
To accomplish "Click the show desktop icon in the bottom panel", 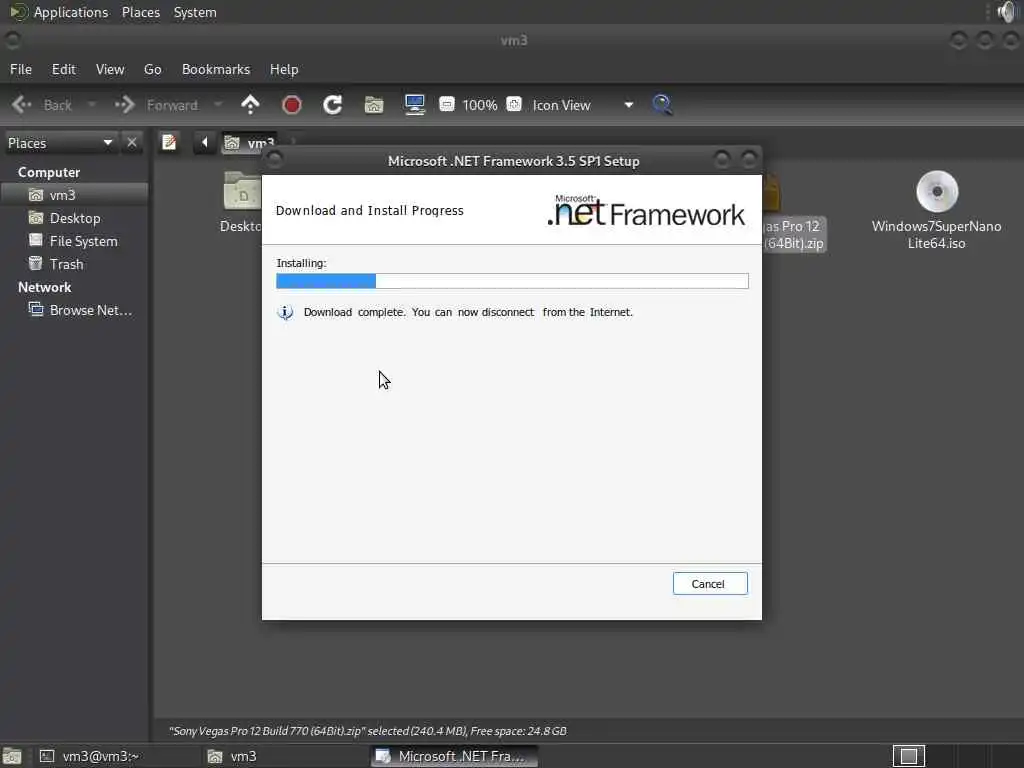I will [x=12, y=756].
